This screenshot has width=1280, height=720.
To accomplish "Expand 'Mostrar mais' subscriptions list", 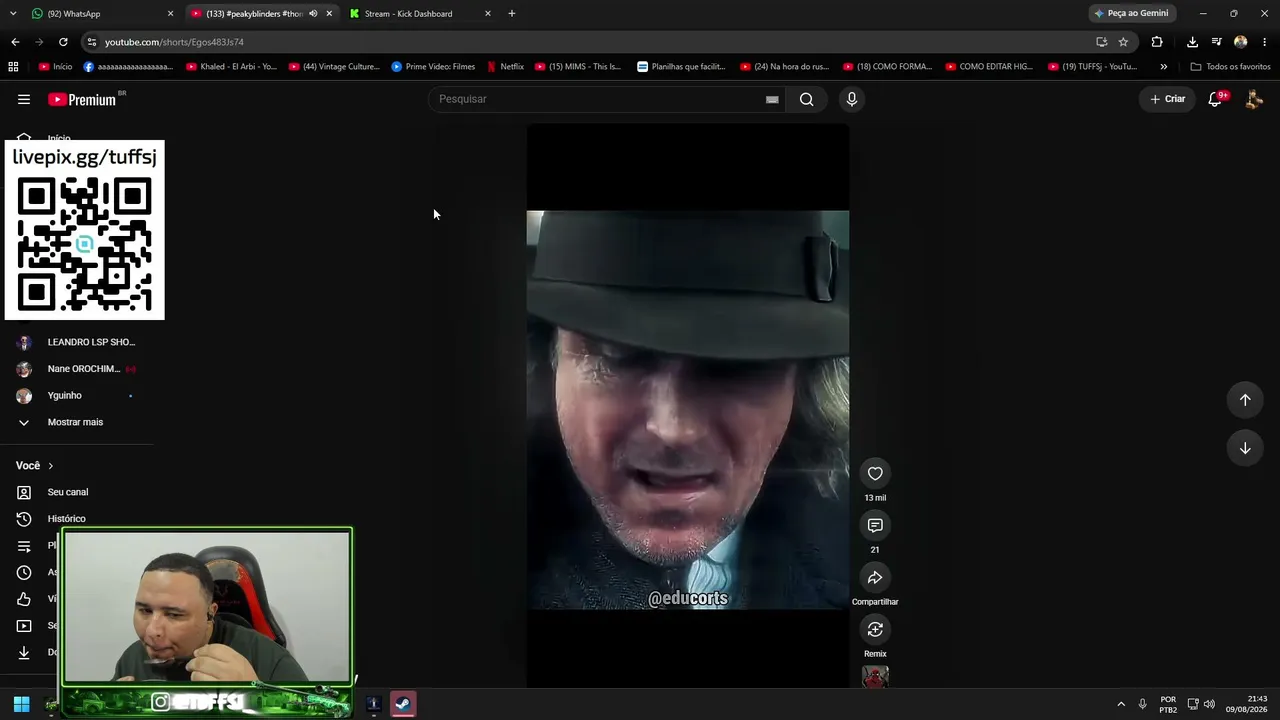I will point(76,422).
